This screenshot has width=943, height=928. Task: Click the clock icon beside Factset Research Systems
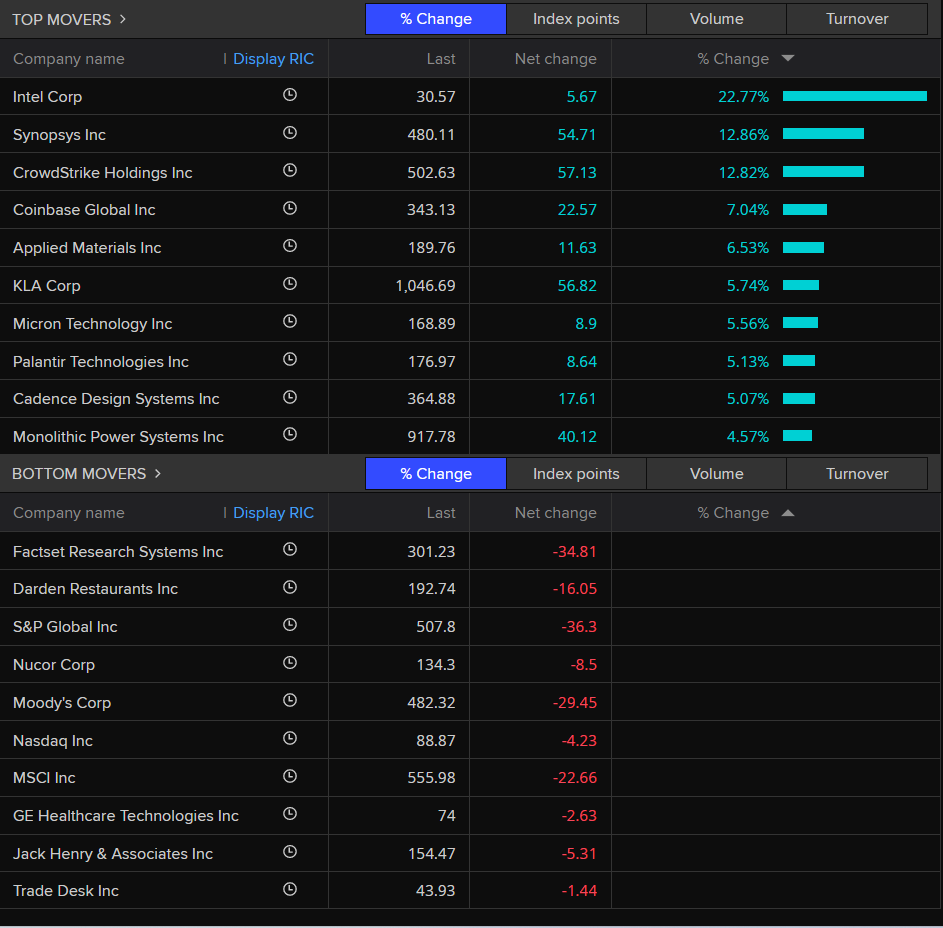[290, 550]
